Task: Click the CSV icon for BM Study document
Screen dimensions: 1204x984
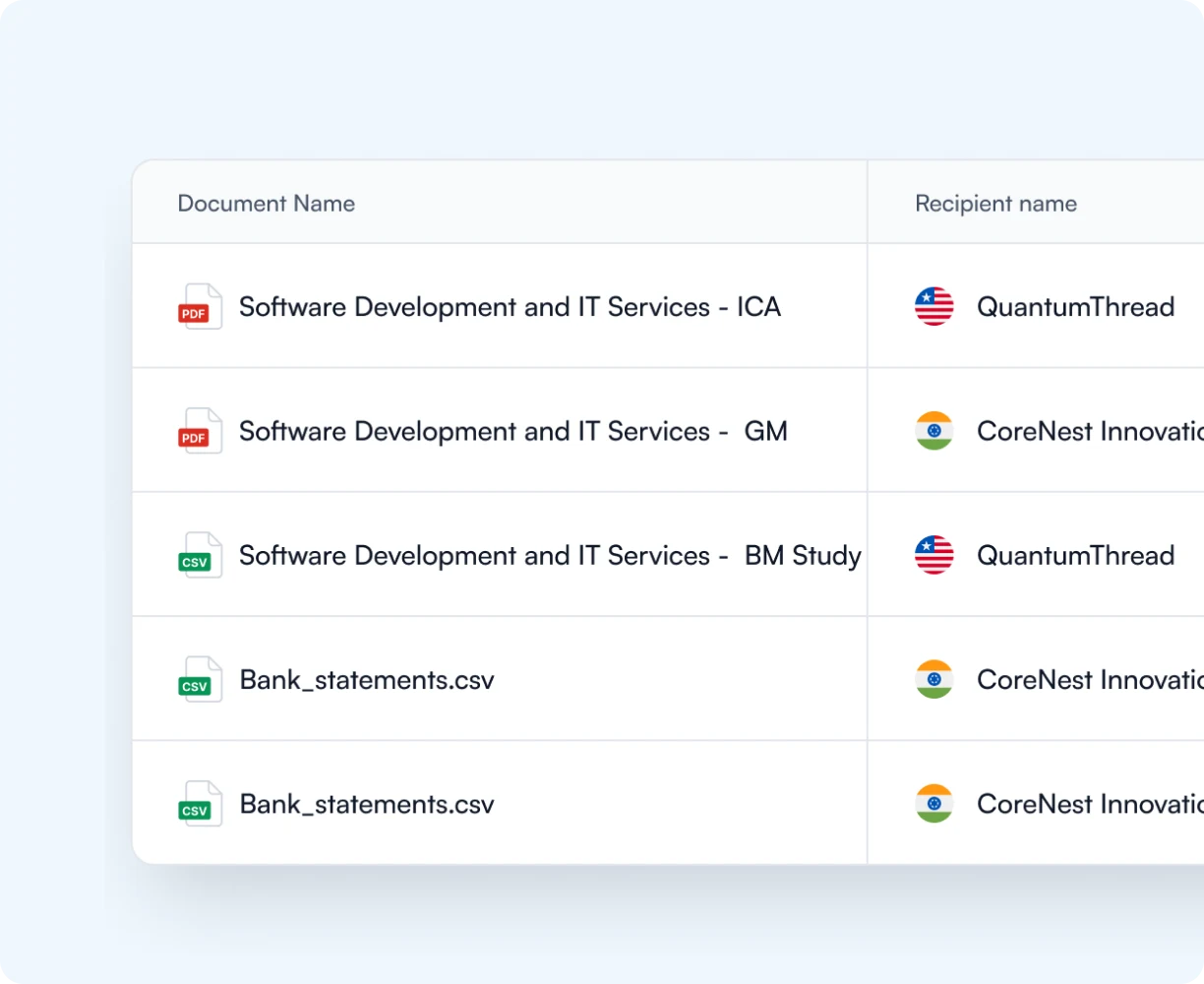Action: pyautogui.click(x=199, y=555)
